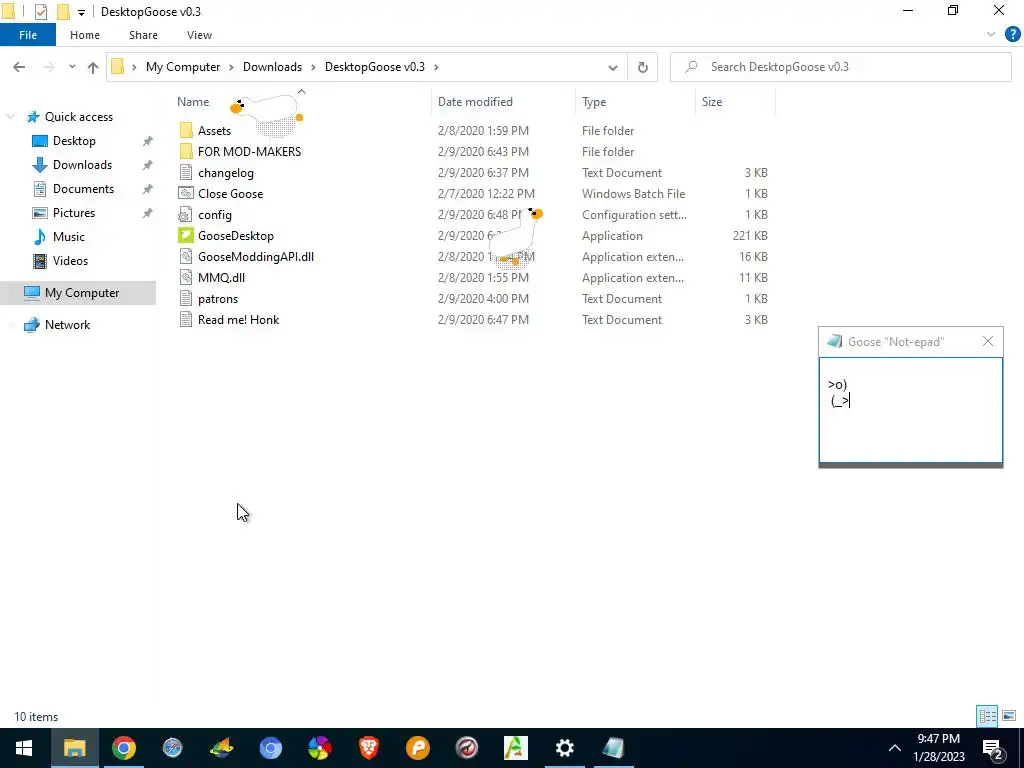The image size is (1024, 768).
Task: Select the MMQ.dll file icon
Action: point(186,278)
